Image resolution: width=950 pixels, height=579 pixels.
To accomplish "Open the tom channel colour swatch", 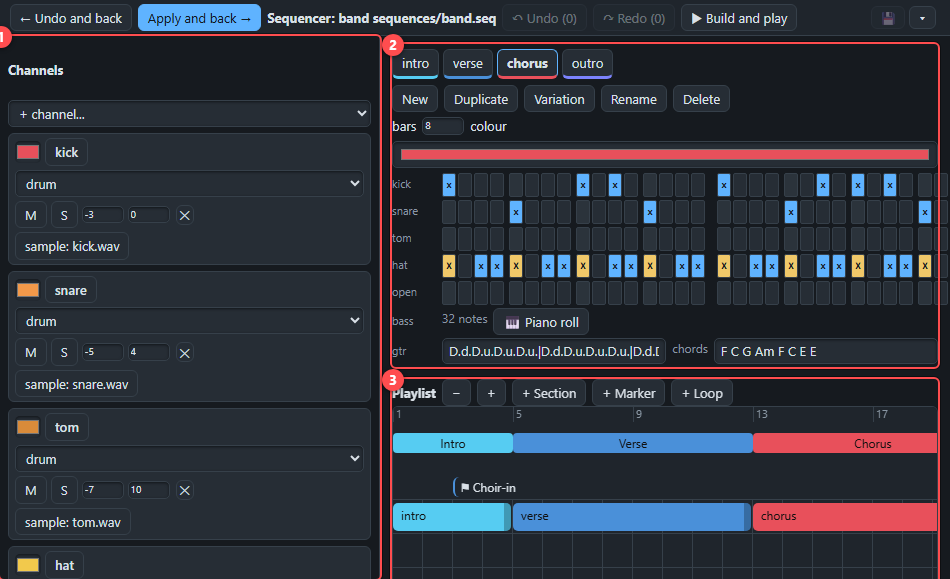I will tap(28, 427).
